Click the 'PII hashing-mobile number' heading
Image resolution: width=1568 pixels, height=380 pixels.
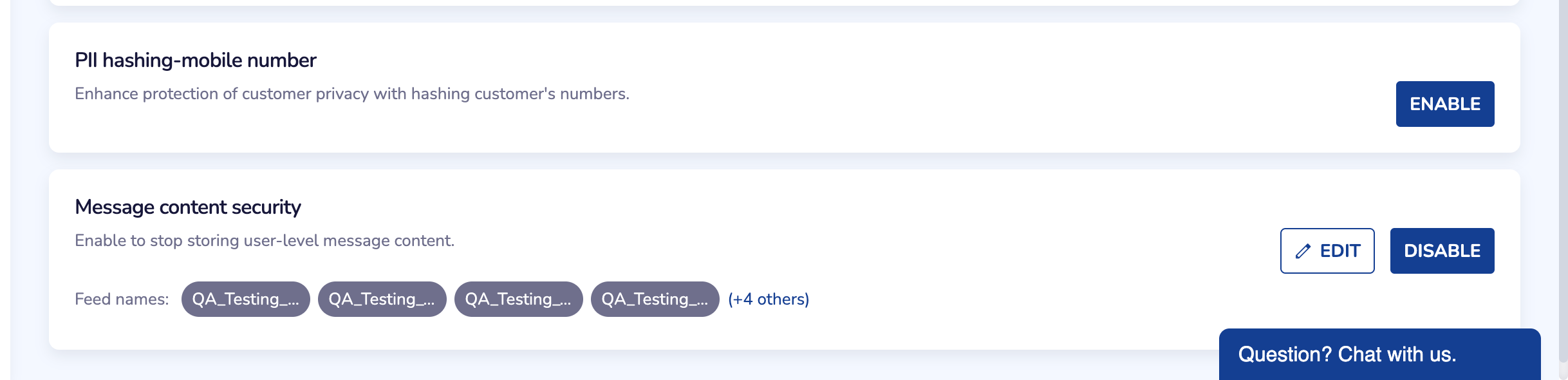[195, 61]
